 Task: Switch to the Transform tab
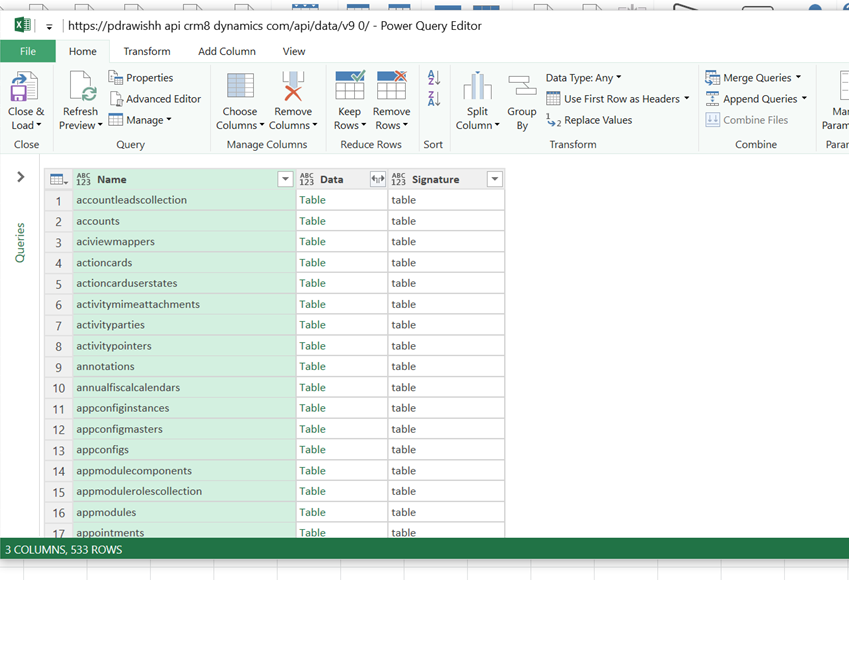tap(147, 51)
